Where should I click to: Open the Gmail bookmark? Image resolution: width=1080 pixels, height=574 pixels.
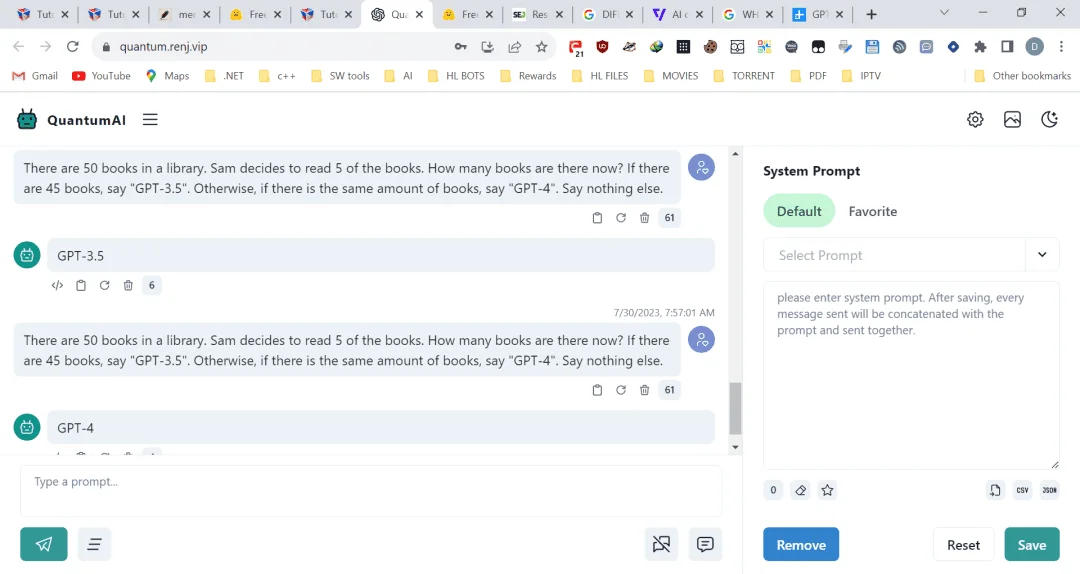35,76
